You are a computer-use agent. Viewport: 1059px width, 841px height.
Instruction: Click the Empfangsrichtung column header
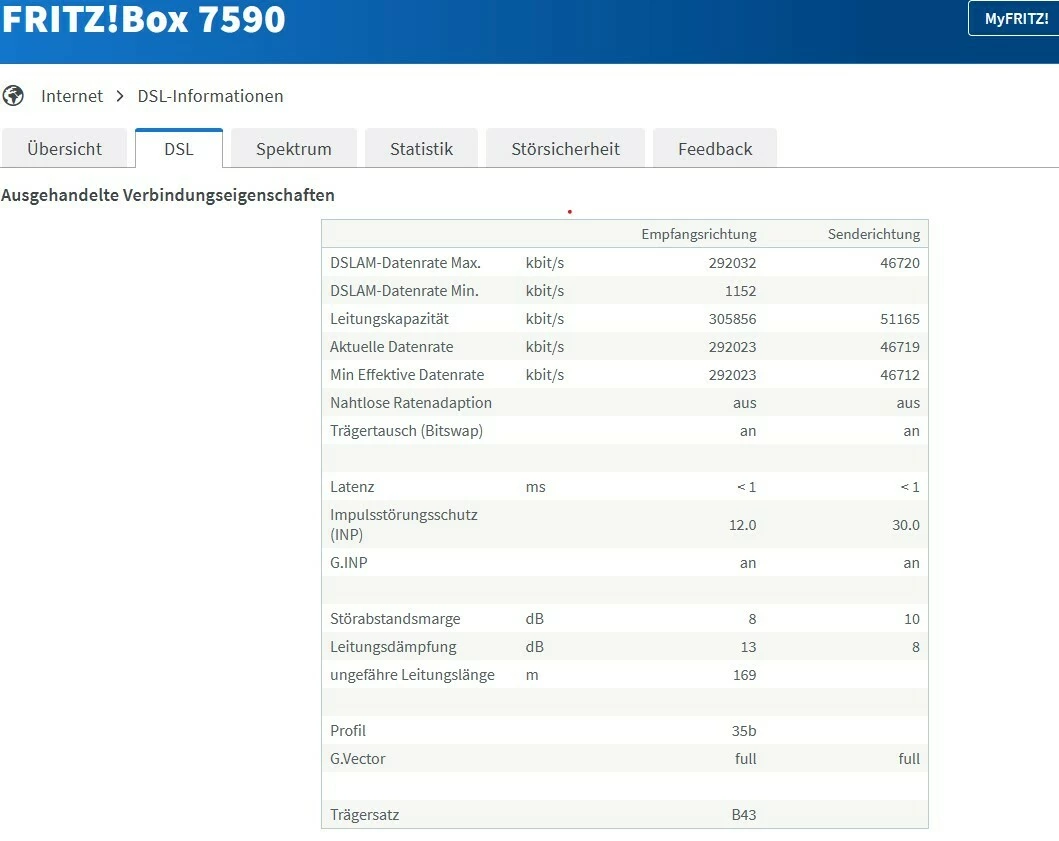(x=699, y=234)
